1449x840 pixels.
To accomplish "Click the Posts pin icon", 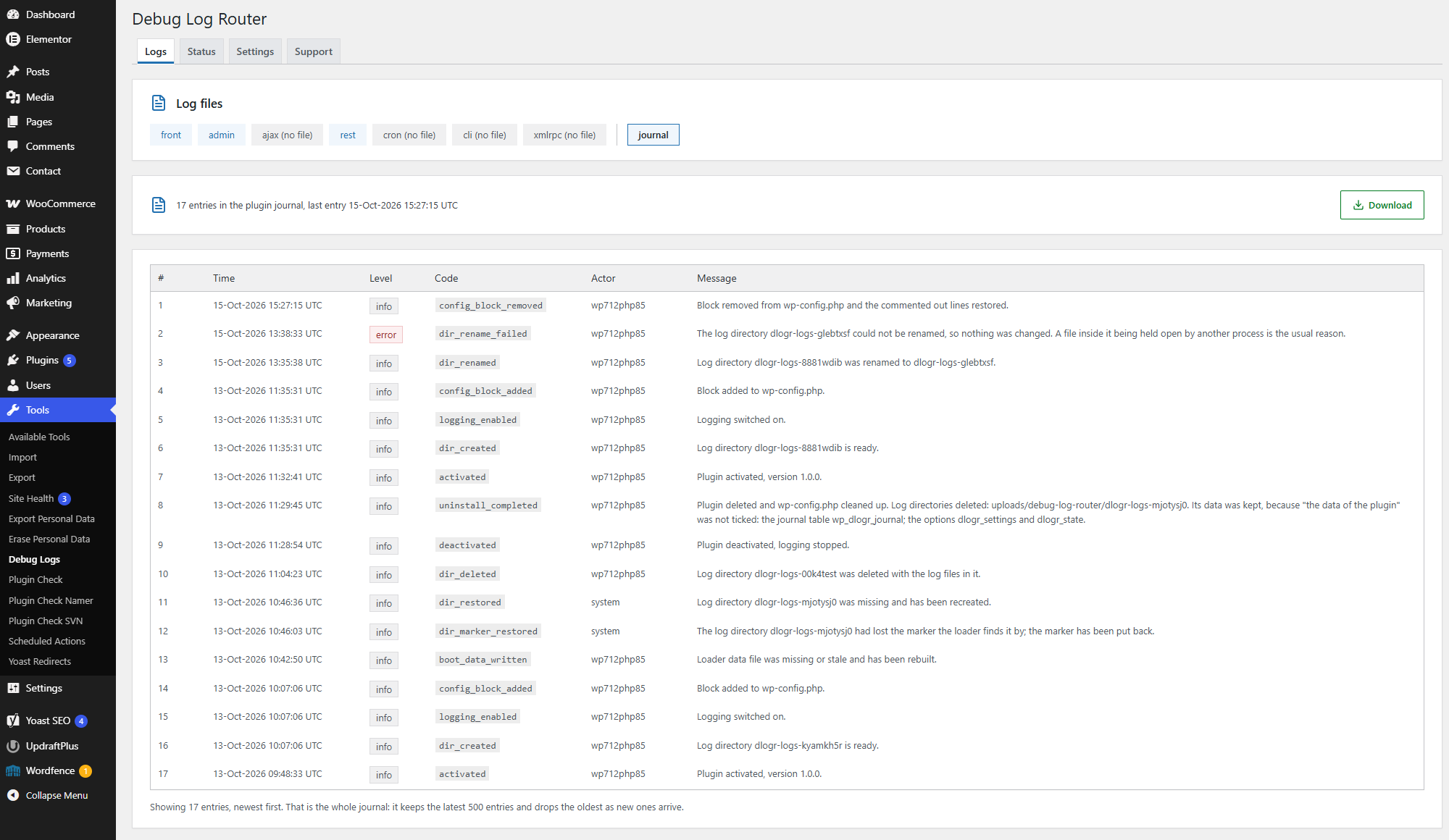I will (13, 72).
